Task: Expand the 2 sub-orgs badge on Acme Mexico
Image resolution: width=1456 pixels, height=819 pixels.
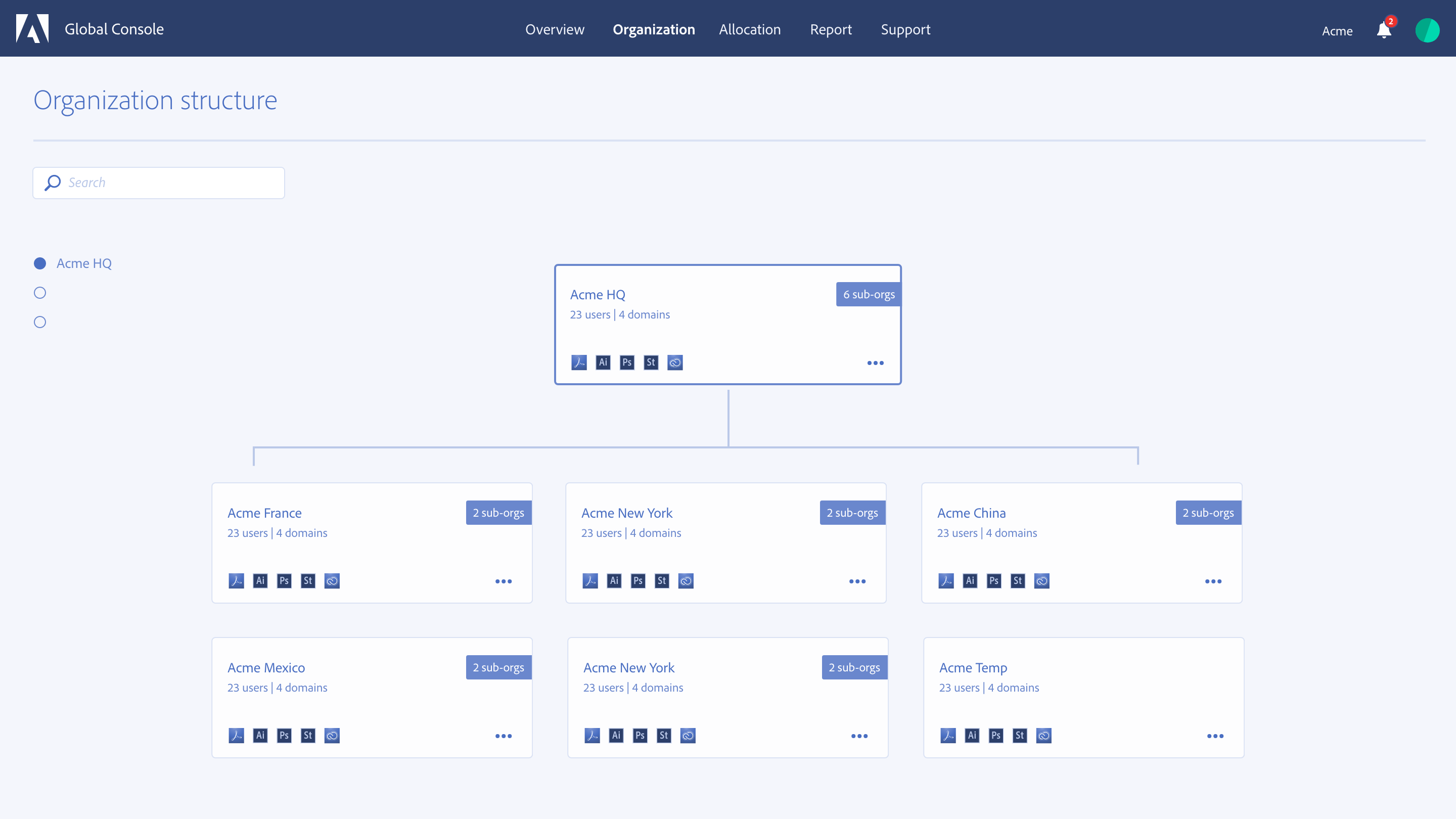Action: coord(498,667)
